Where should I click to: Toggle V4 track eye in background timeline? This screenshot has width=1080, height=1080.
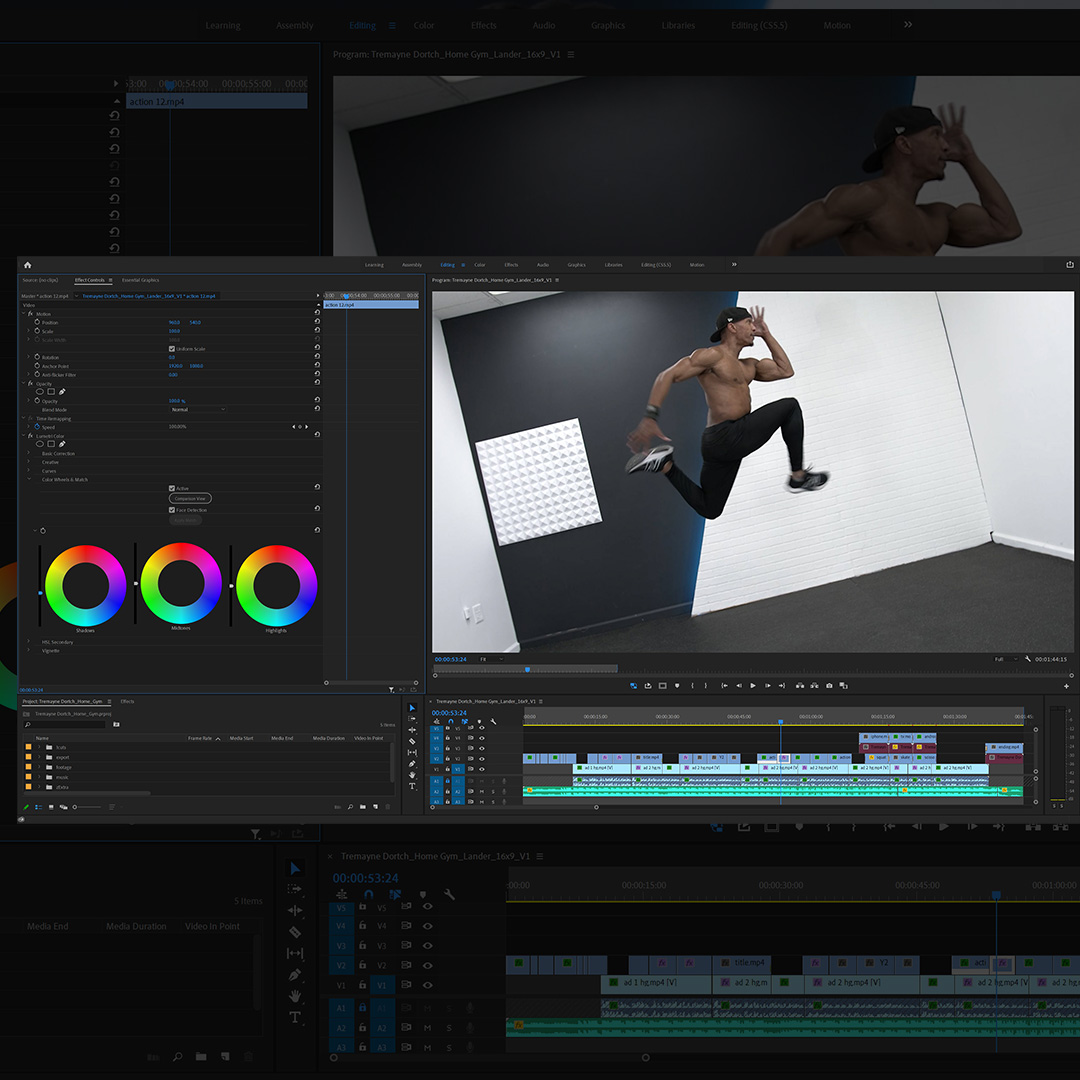point(428,926)
